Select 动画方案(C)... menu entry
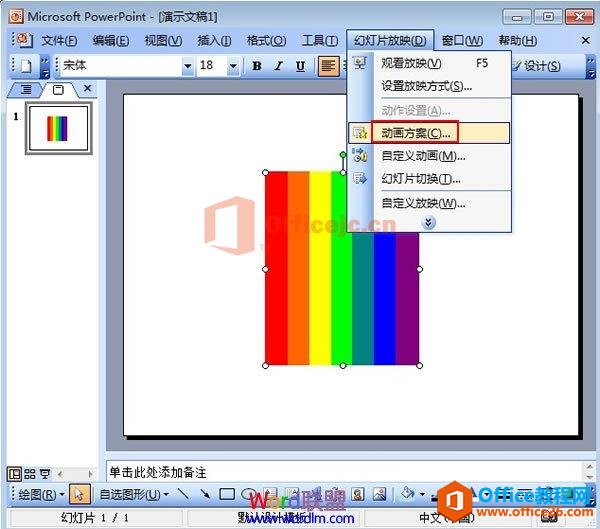Viewport: 600px width, 529px height. point(429,133)
